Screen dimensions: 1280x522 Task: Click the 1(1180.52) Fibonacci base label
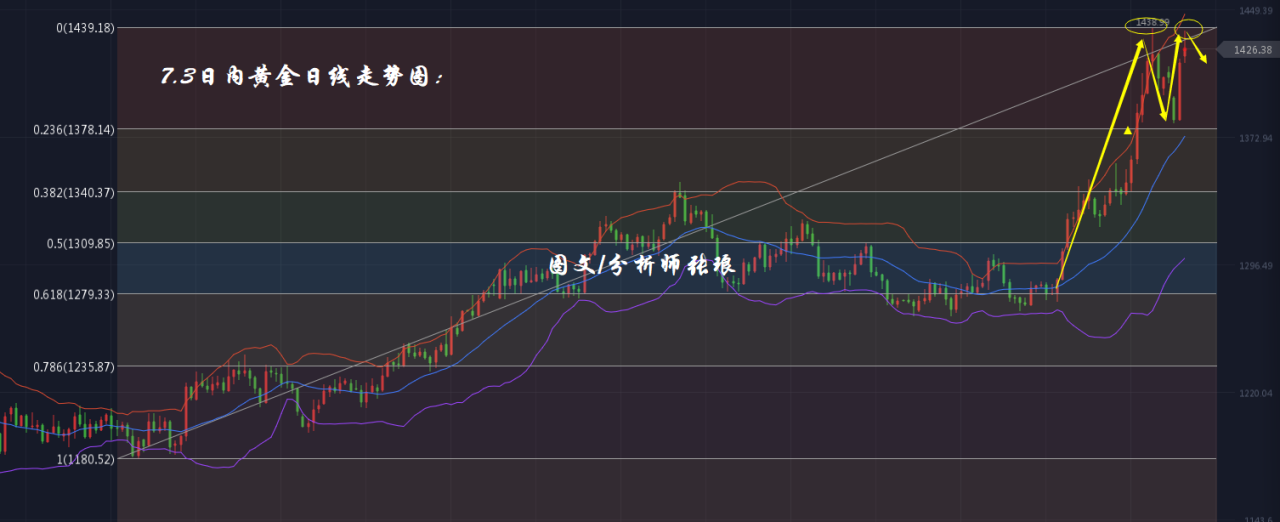point(85,460)
